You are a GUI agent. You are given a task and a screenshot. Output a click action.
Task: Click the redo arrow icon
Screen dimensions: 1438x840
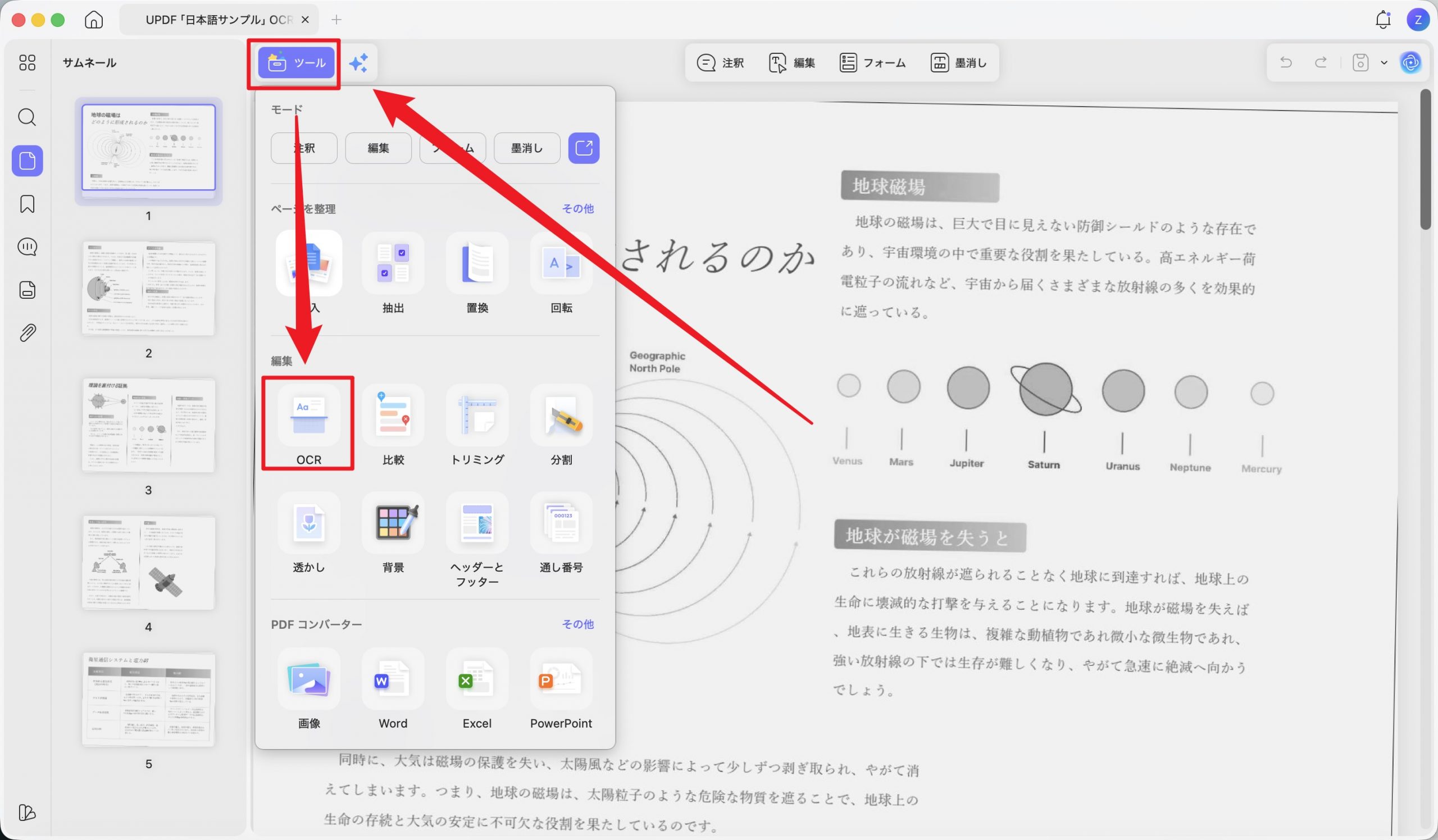tap(1321, 62)
